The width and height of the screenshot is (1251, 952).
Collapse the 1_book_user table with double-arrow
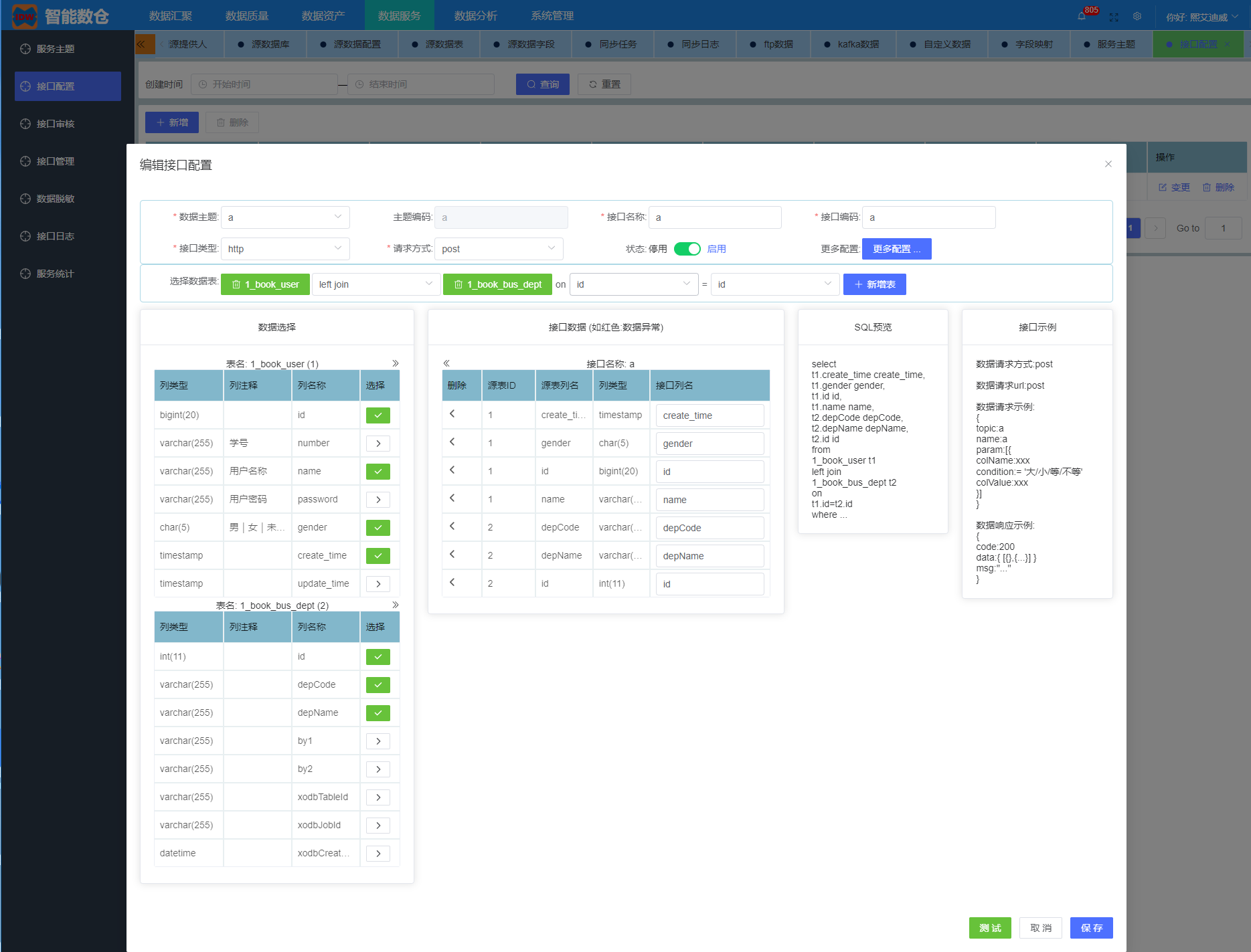pos(396,363)
